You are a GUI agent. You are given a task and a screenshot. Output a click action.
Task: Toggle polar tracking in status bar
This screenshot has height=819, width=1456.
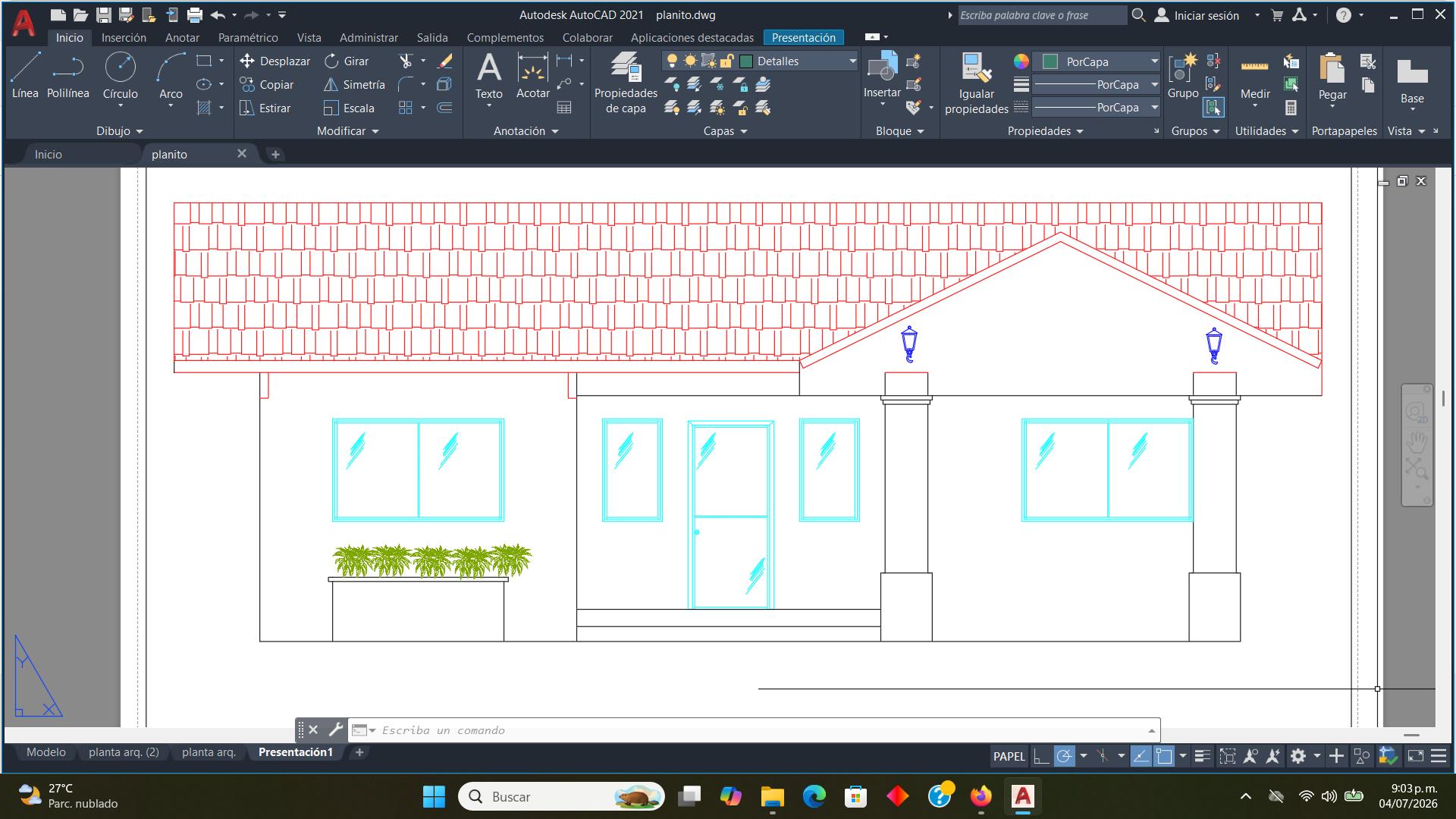1064,756
